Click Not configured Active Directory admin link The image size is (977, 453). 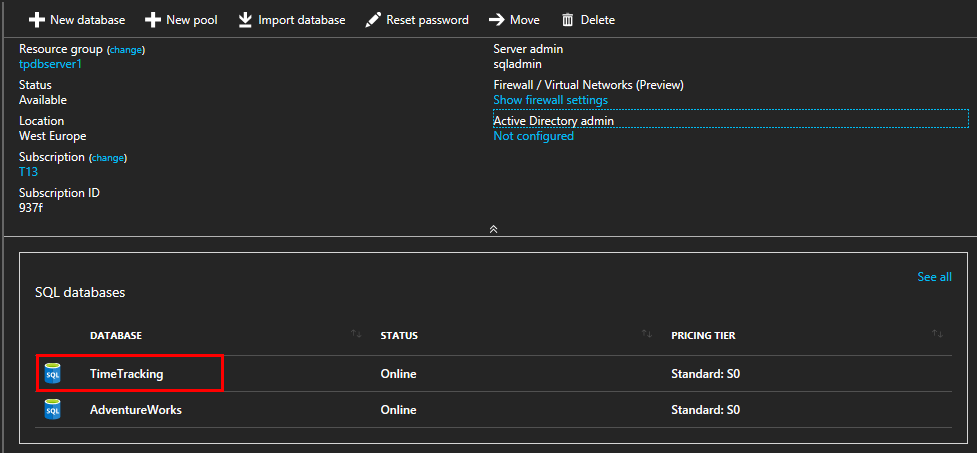click(533, 136)
